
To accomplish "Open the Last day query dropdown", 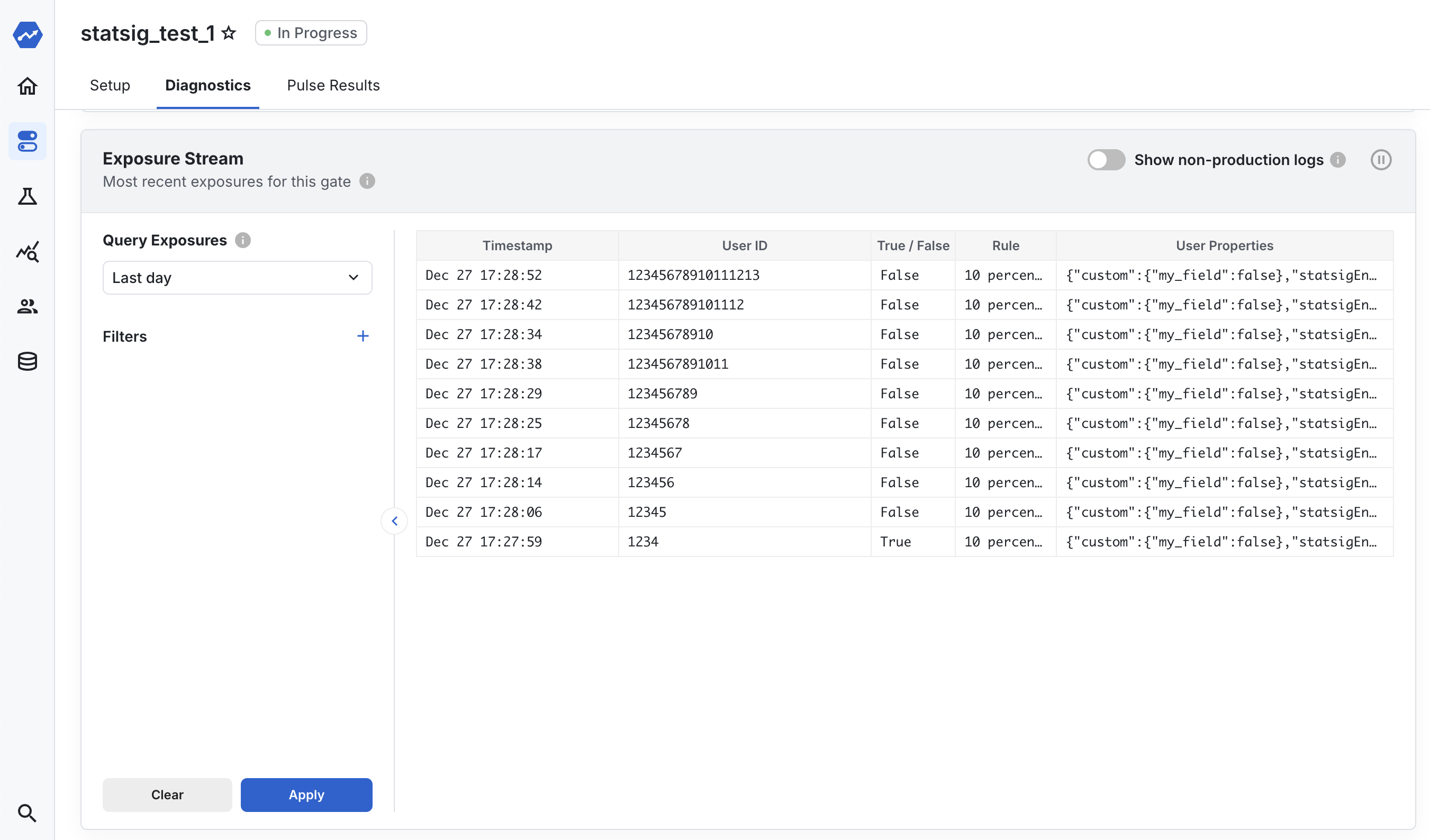I will point(237,278).
